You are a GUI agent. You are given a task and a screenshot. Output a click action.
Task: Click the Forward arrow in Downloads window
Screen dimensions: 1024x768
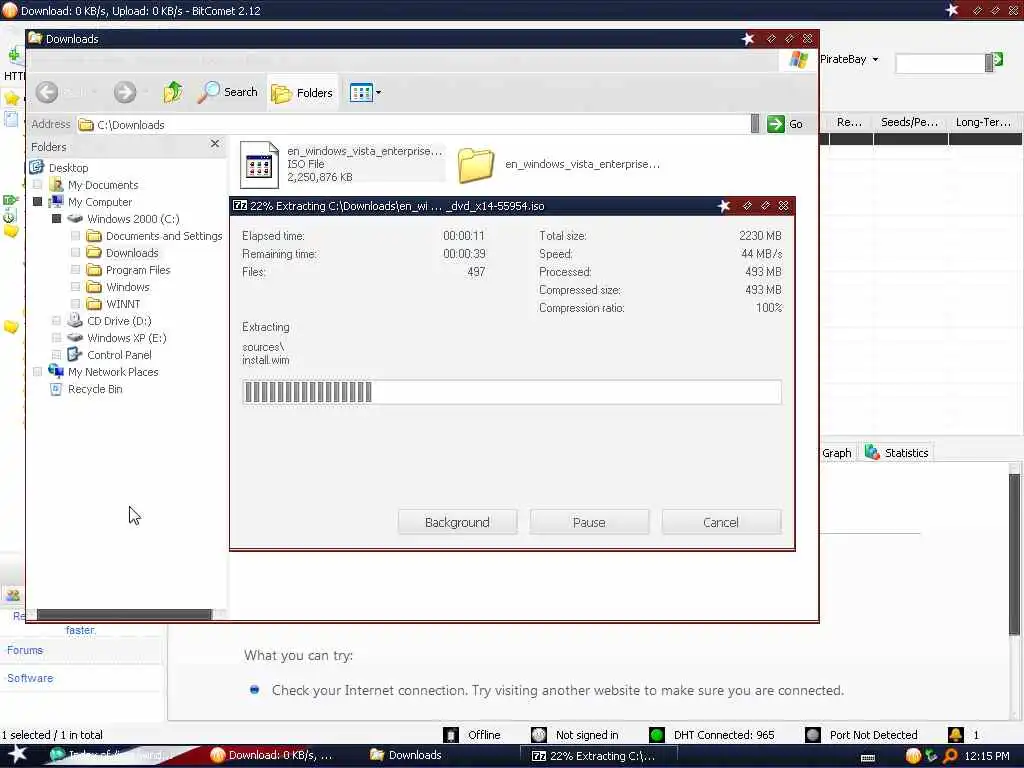coord(125,92)
